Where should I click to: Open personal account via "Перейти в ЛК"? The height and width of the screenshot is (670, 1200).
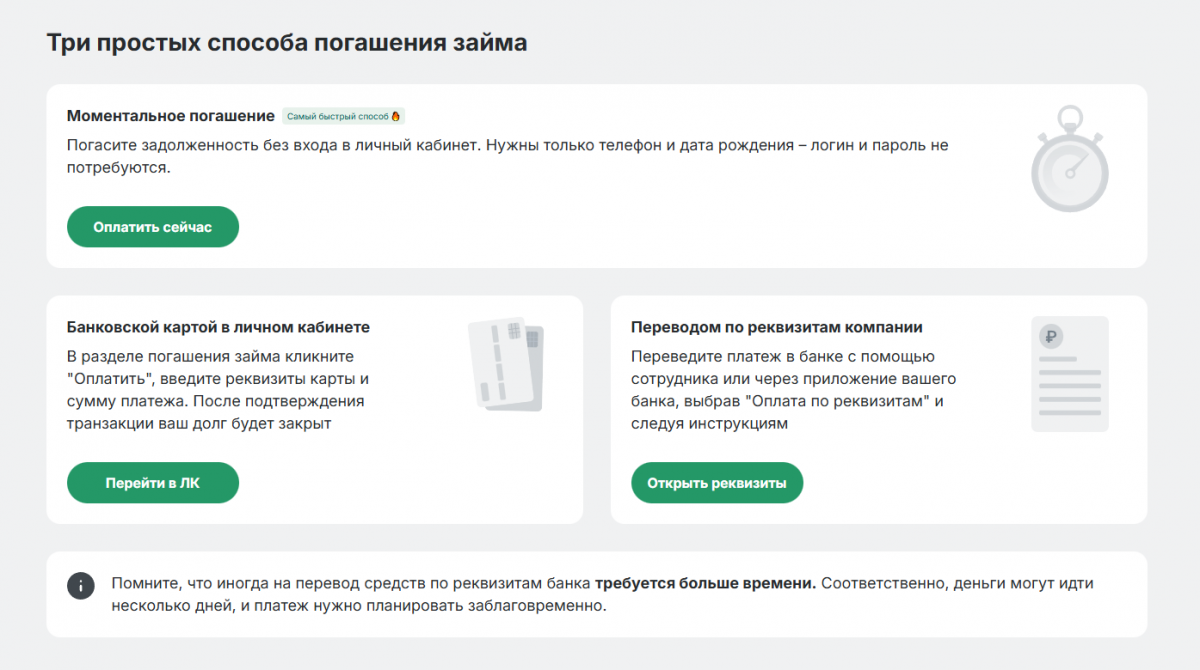pyautogui.click(x=153, y=483)
